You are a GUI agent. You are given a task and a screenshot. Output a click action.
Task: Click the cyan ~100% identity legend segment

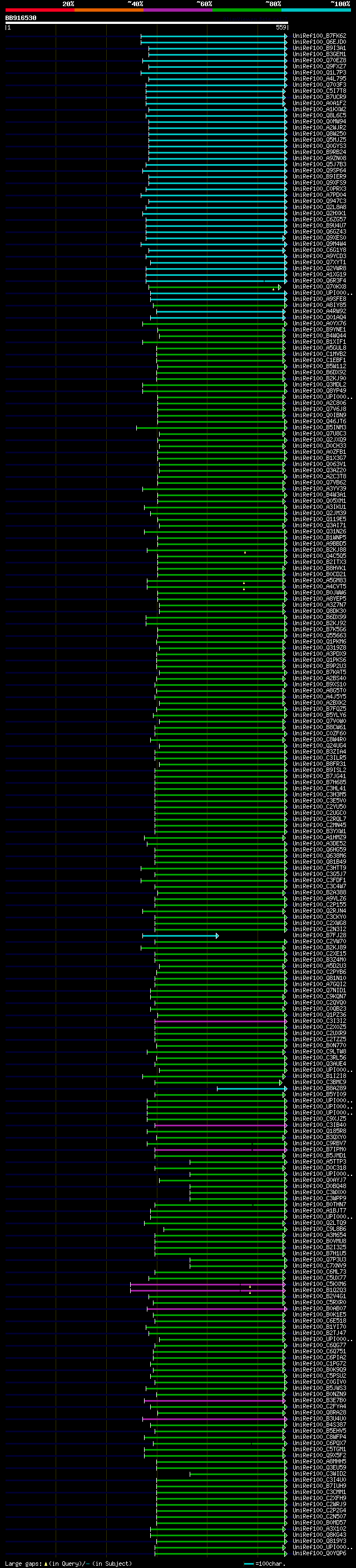316,10
